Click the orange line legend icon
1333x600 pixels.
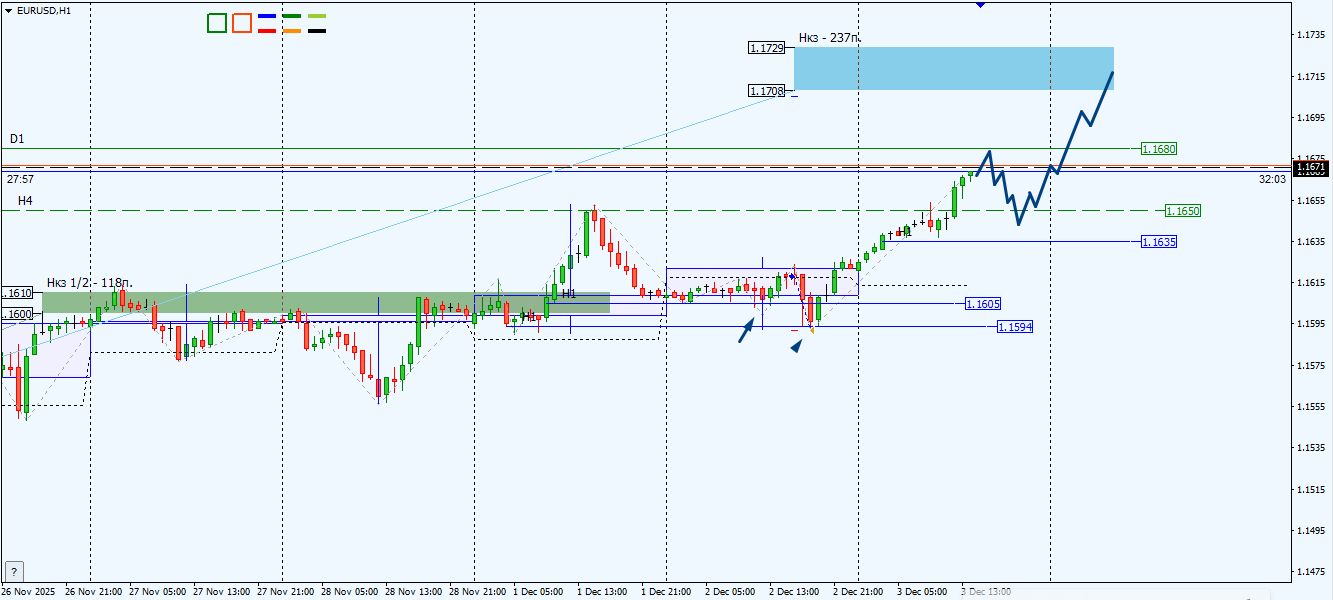coord(292,31)
